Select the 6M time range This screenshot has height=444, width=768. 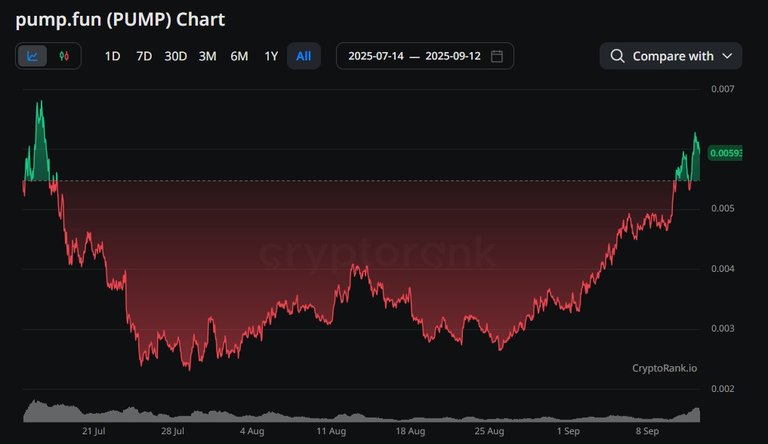(239, 56)
